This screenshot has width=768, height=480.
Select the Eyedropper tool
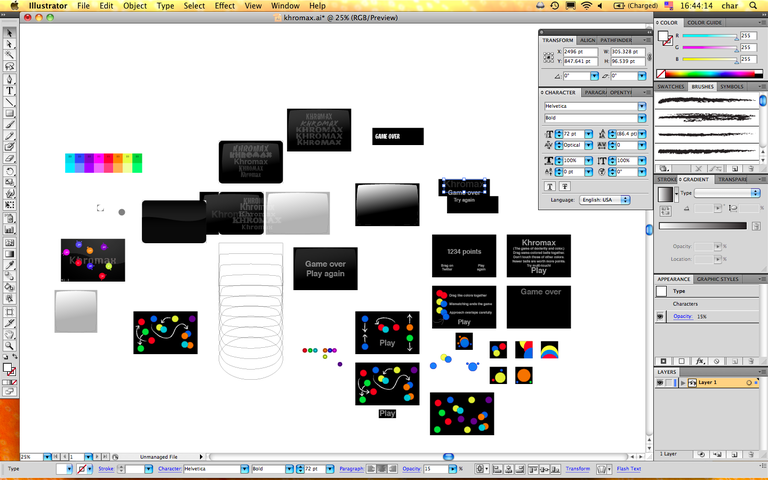pyautogui.click(x=9, y=265)
